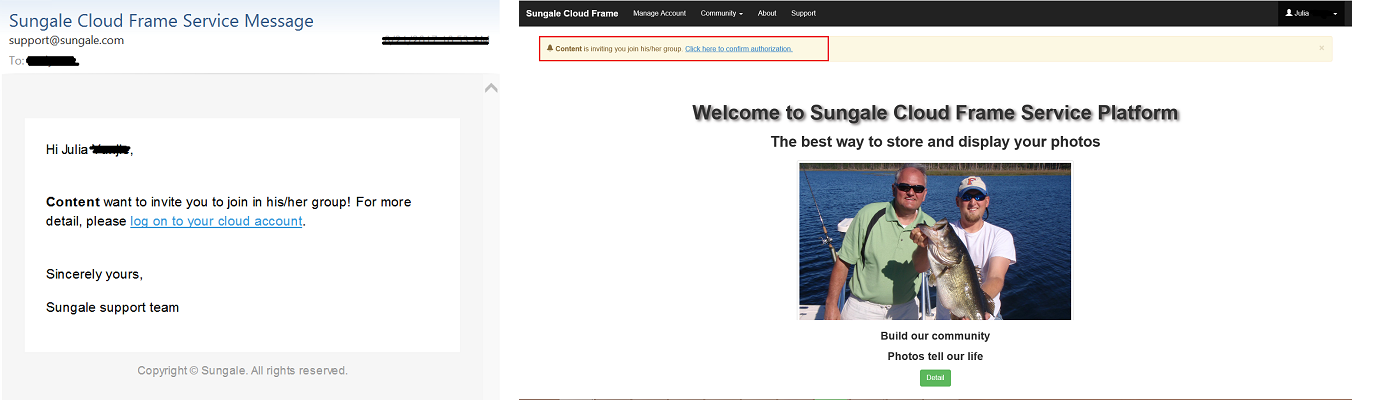The height and width of the screenshot is (400, 1373).
Task: Click the 'Welcome to Sungale Cloud Frame Service Platform' heading
Action: [935, 113]
